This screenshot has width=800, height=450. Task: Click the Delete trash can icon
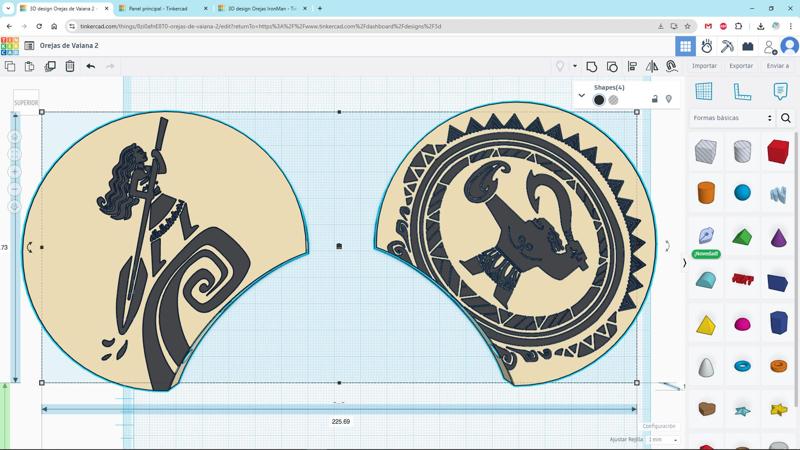[x=70, y=66]
